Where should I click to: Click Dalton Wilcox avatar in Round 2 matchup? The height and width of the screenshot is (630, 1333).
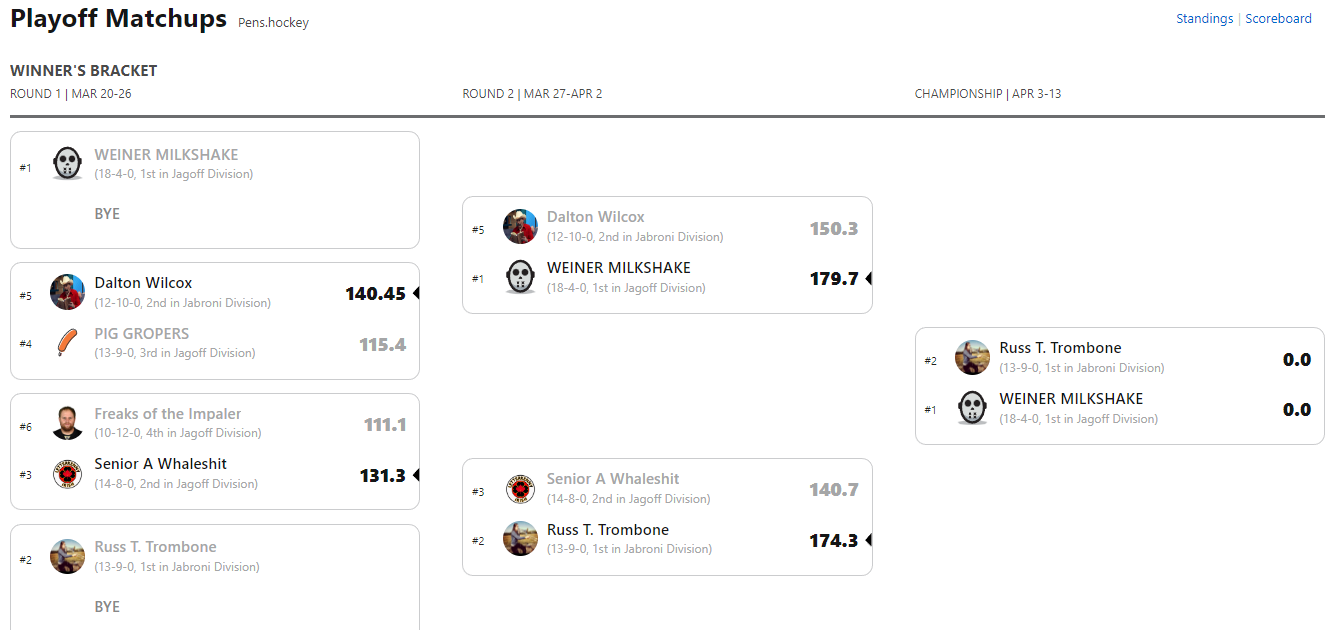point(520,227)
